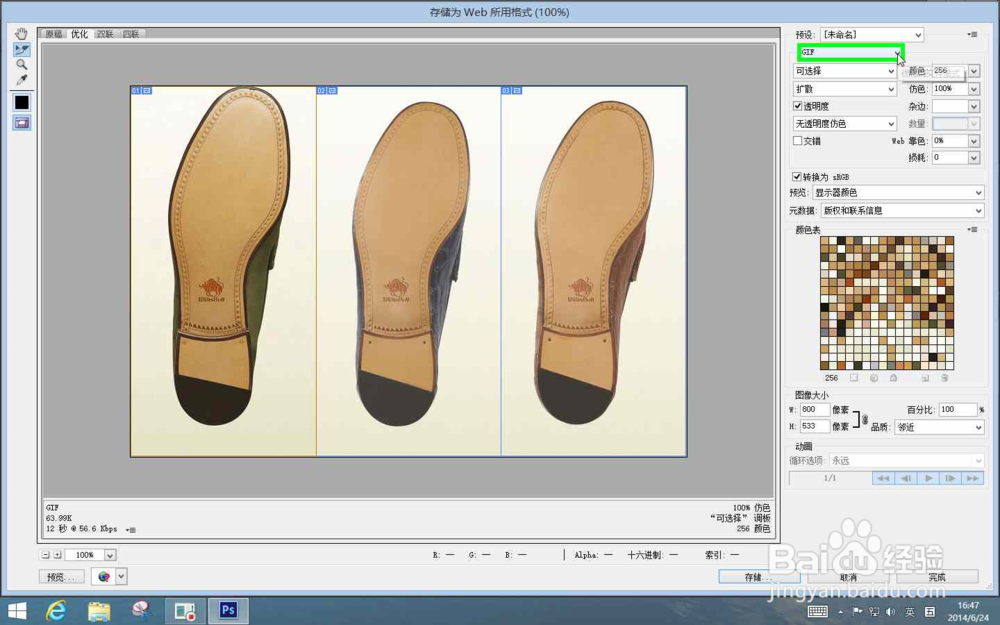
Task: Click the zoom in plus button
Action: (x=57, y=555)
